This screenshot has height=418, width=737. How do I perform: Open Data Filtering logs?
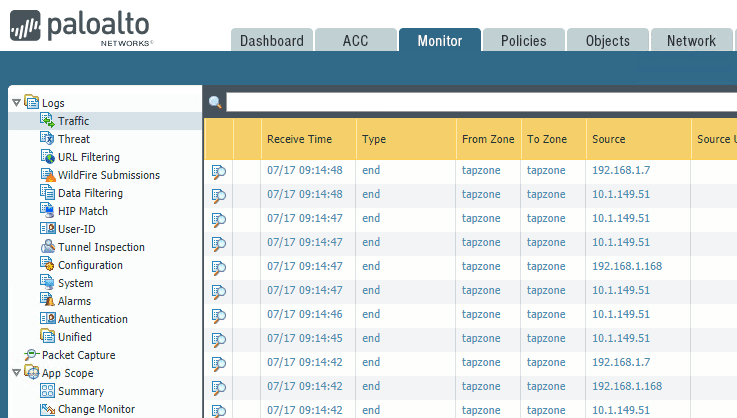90,193
